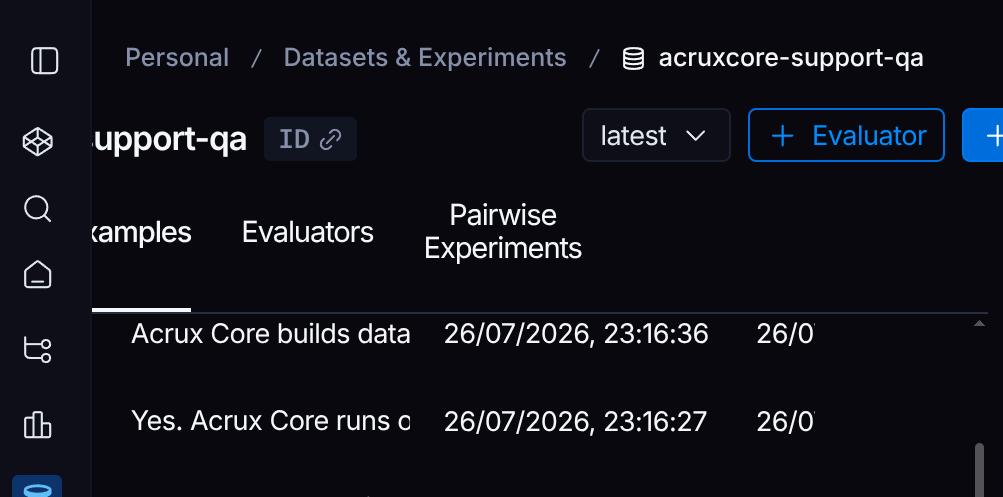Click timestamp 26/07/2026, 23:16:27
1003x497 pixels.
[576, 421]
